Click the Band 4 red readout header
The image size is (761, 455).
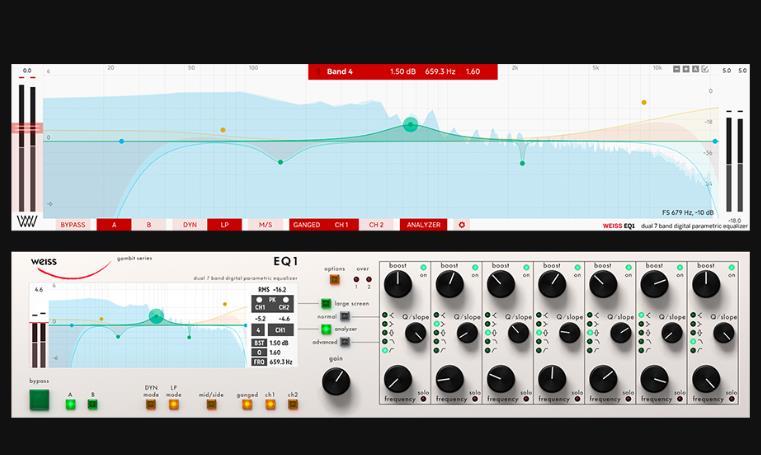403,71
